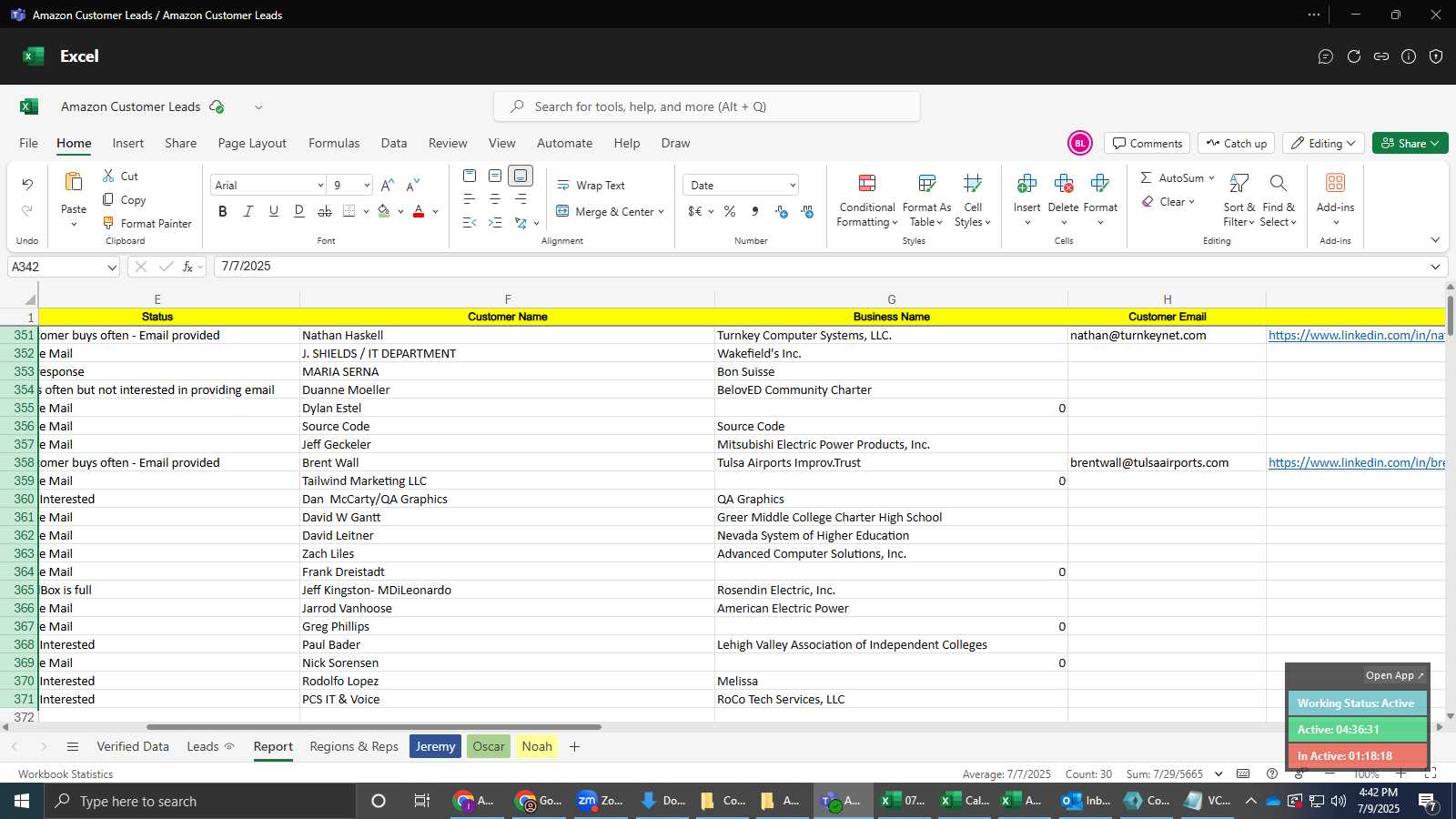Decrease font size with the smaller A icon
This screenshot has height=819, width=1456.
pyautogui.click(x=413, y=185)
